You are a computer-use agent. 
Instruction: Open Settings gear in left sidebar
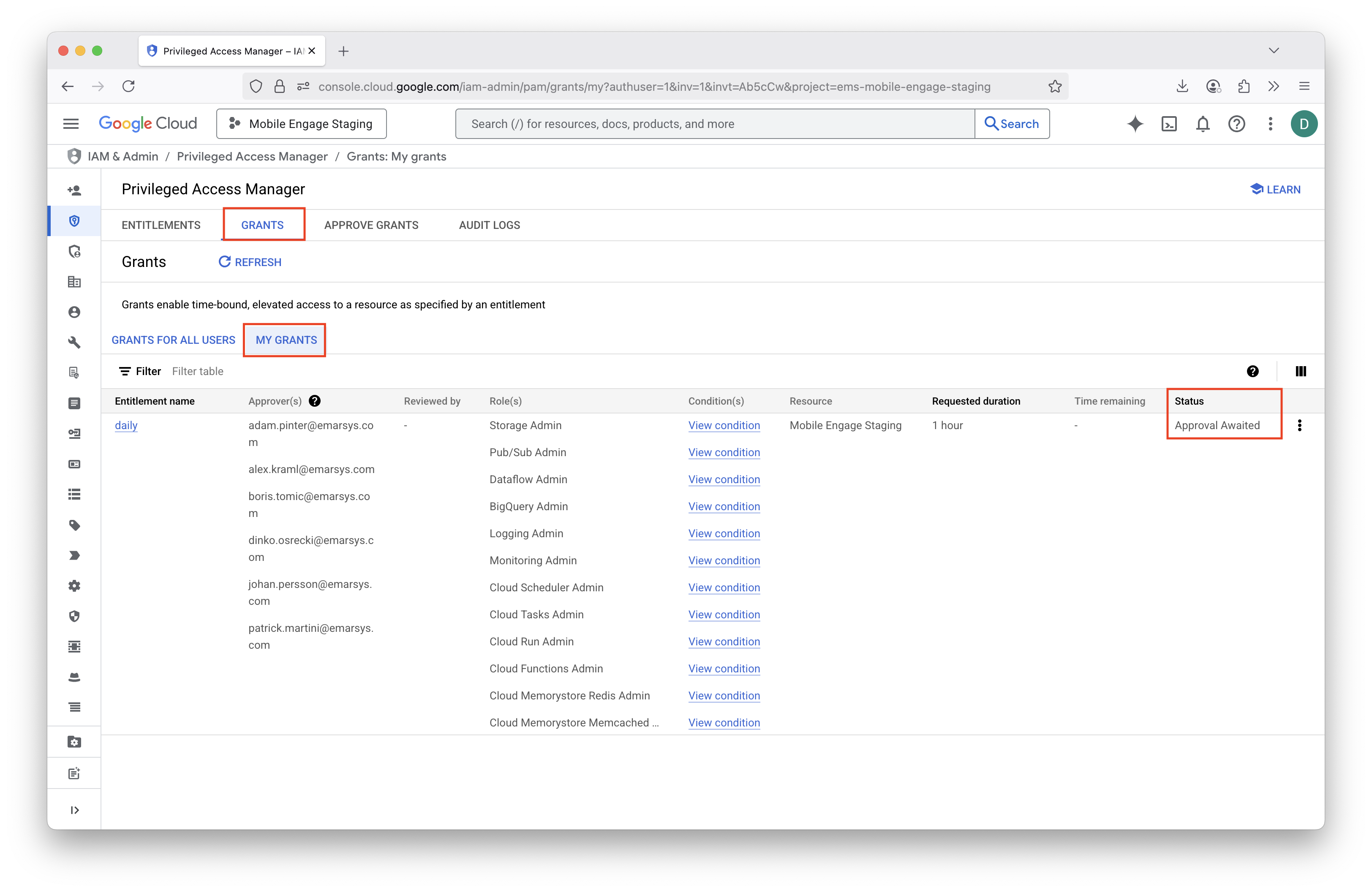pos(74,586)
